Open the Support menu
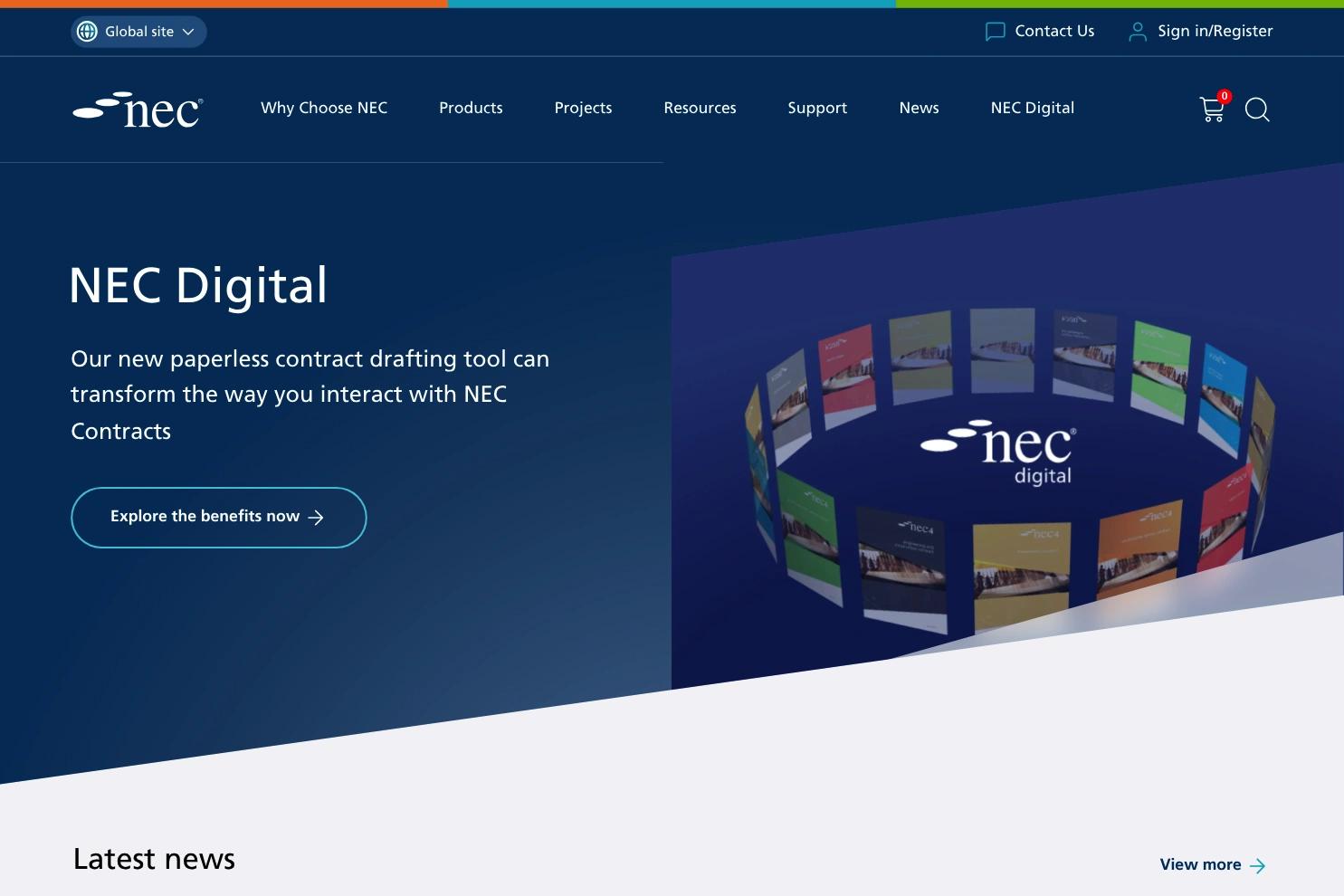Image resolution: width=1344 pixels, height=896 pixels. click(x=817, y=108)
